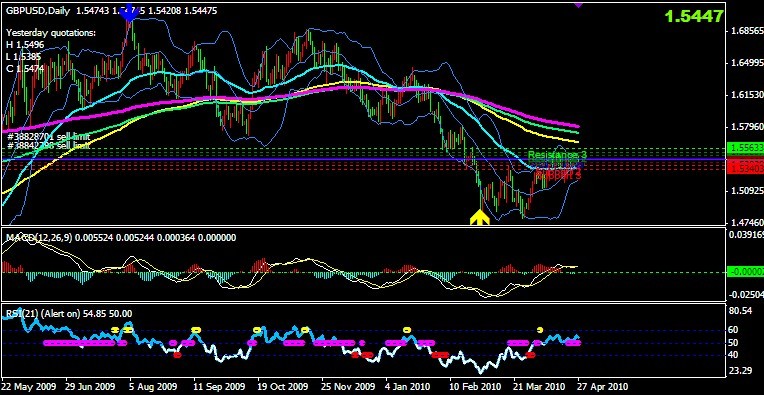Click the 1.61530 price axis label

click(747, 95)
